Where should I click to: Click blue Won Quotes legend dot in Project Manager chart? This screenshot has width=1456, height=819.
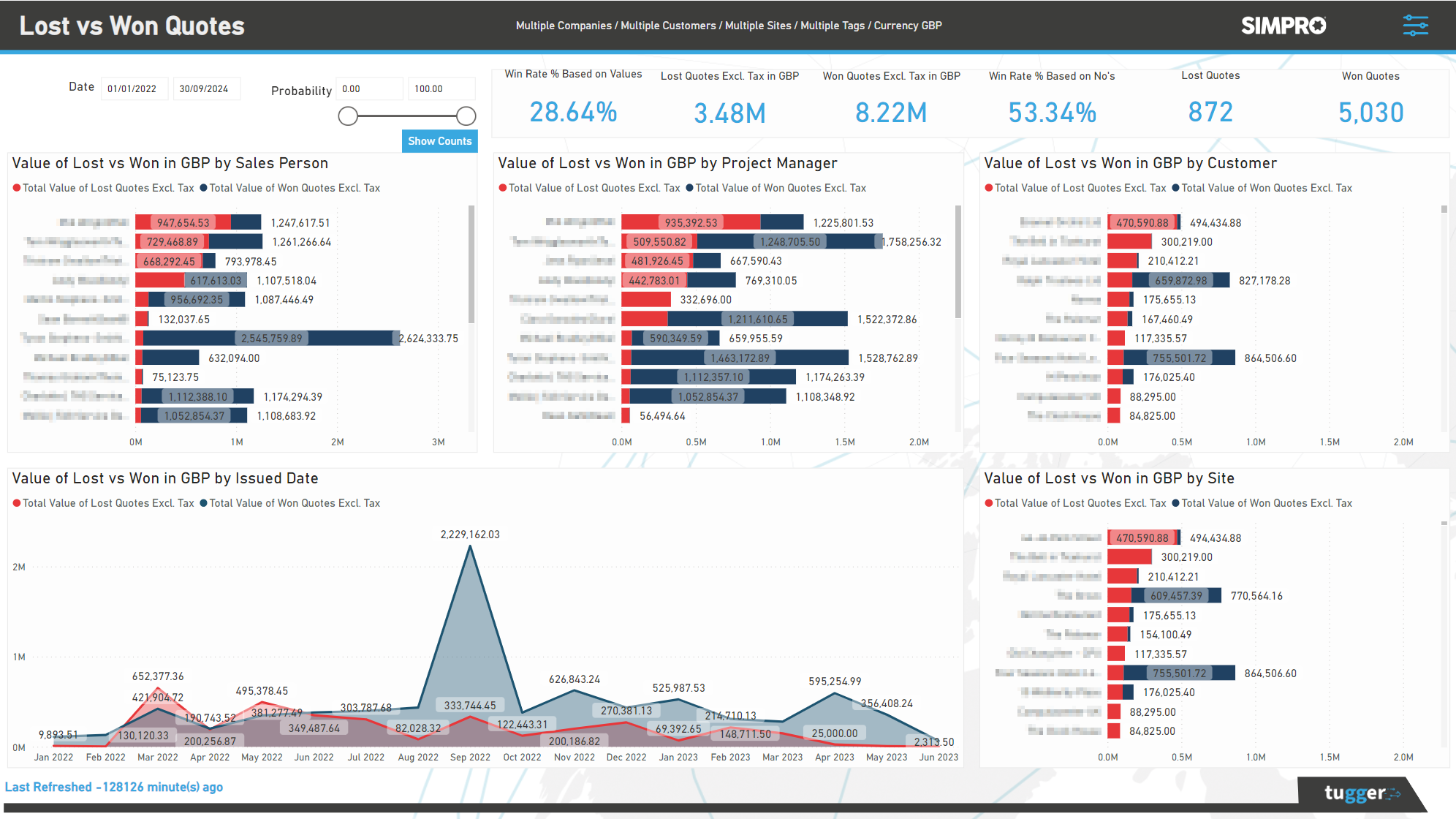coord(688,188)
